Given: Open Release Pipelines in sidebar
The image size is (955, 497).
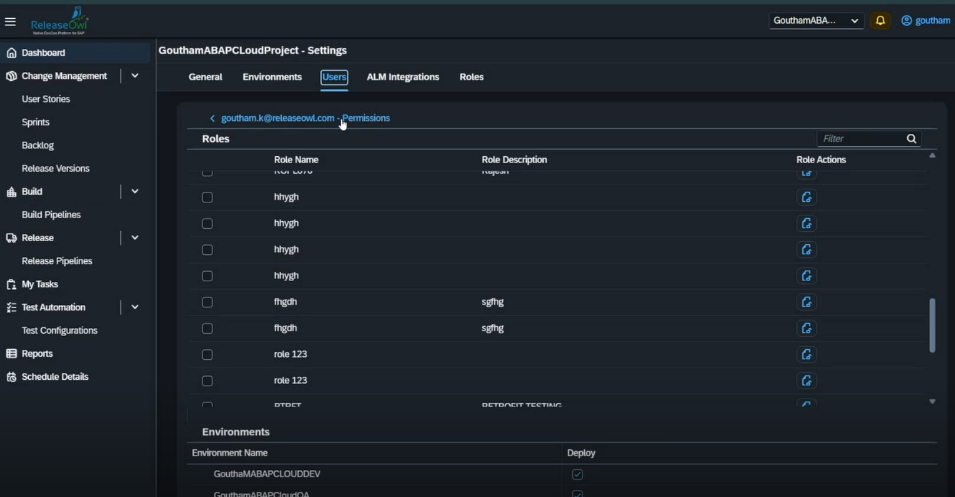Looking at the screenshot, I should tap(57, 261).
